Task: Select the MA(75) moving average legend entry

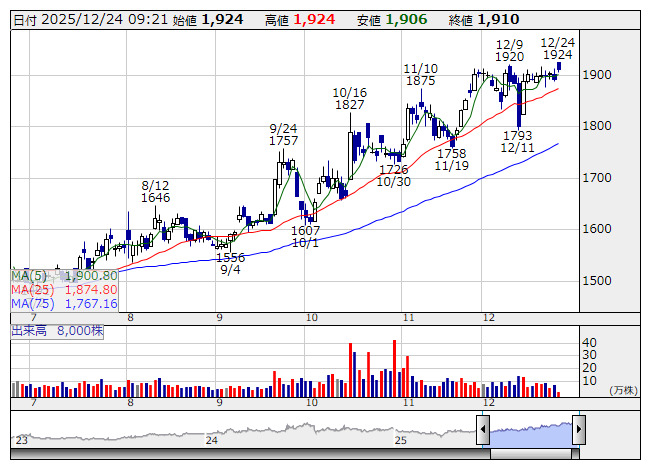Action: point(64,303)
